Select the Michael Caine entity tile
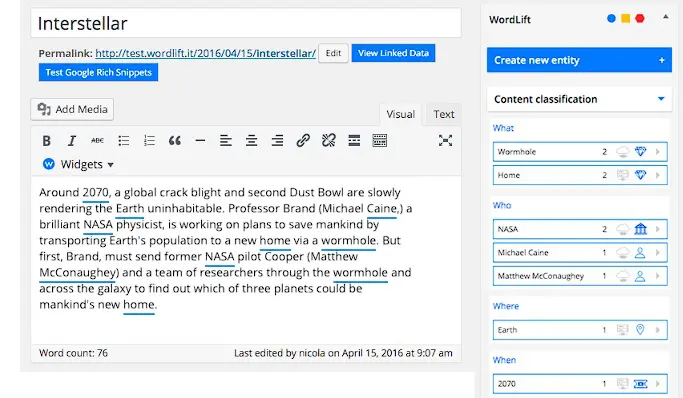683x398 pixels. coord(580,253)
